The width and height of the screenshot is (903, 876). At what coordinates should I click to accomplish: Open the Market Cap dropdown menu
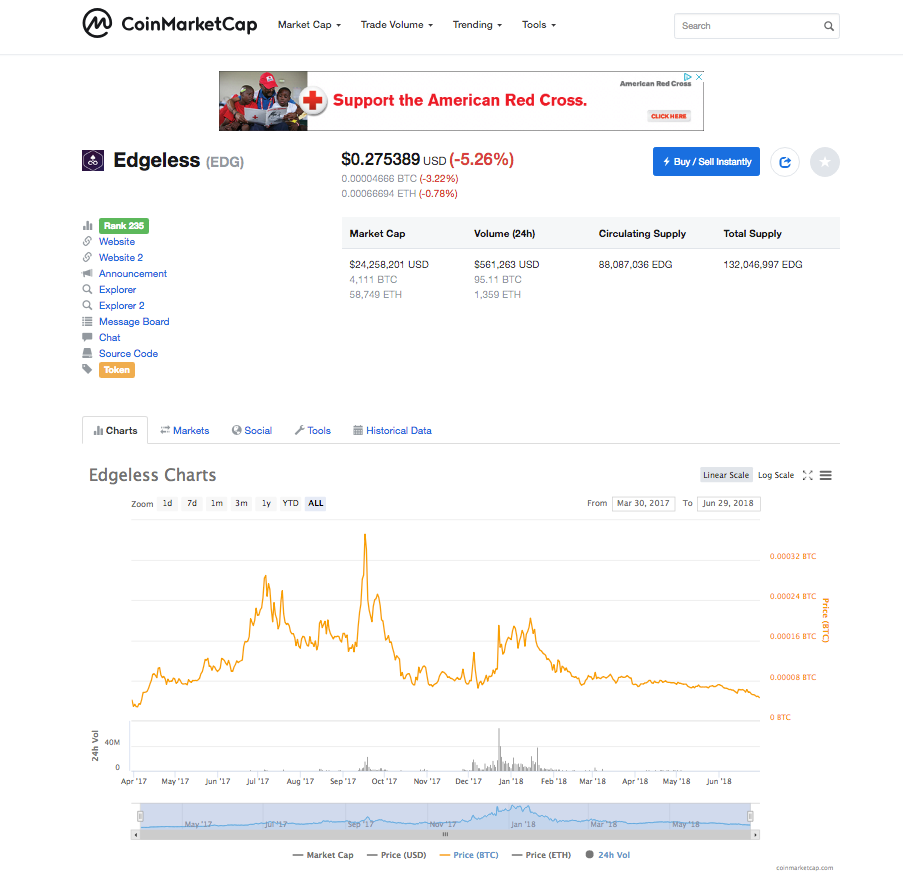(309, 25)
